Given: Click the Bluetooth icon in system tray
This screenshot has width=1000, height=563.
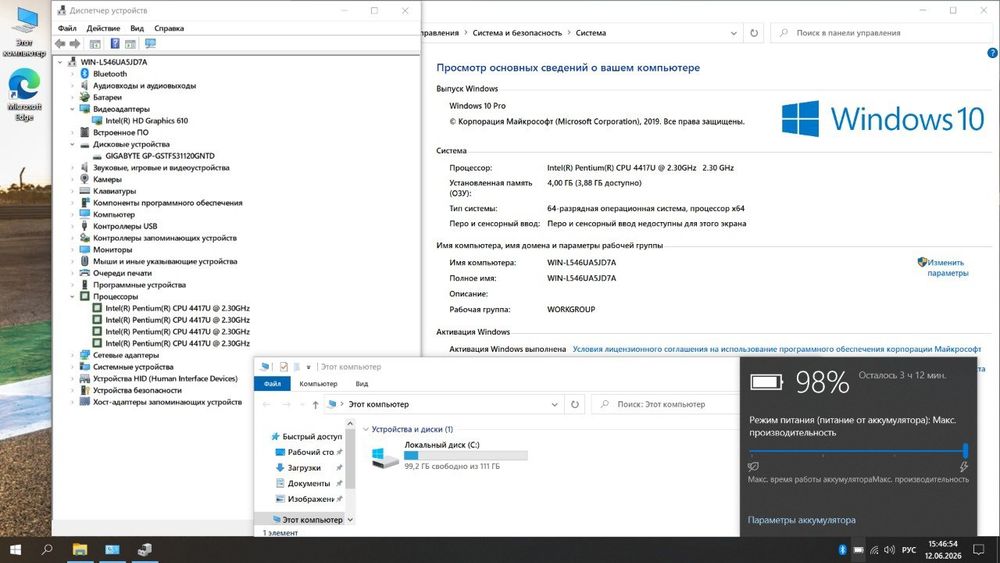Looking at the screenshot, I should coord(842,550).
